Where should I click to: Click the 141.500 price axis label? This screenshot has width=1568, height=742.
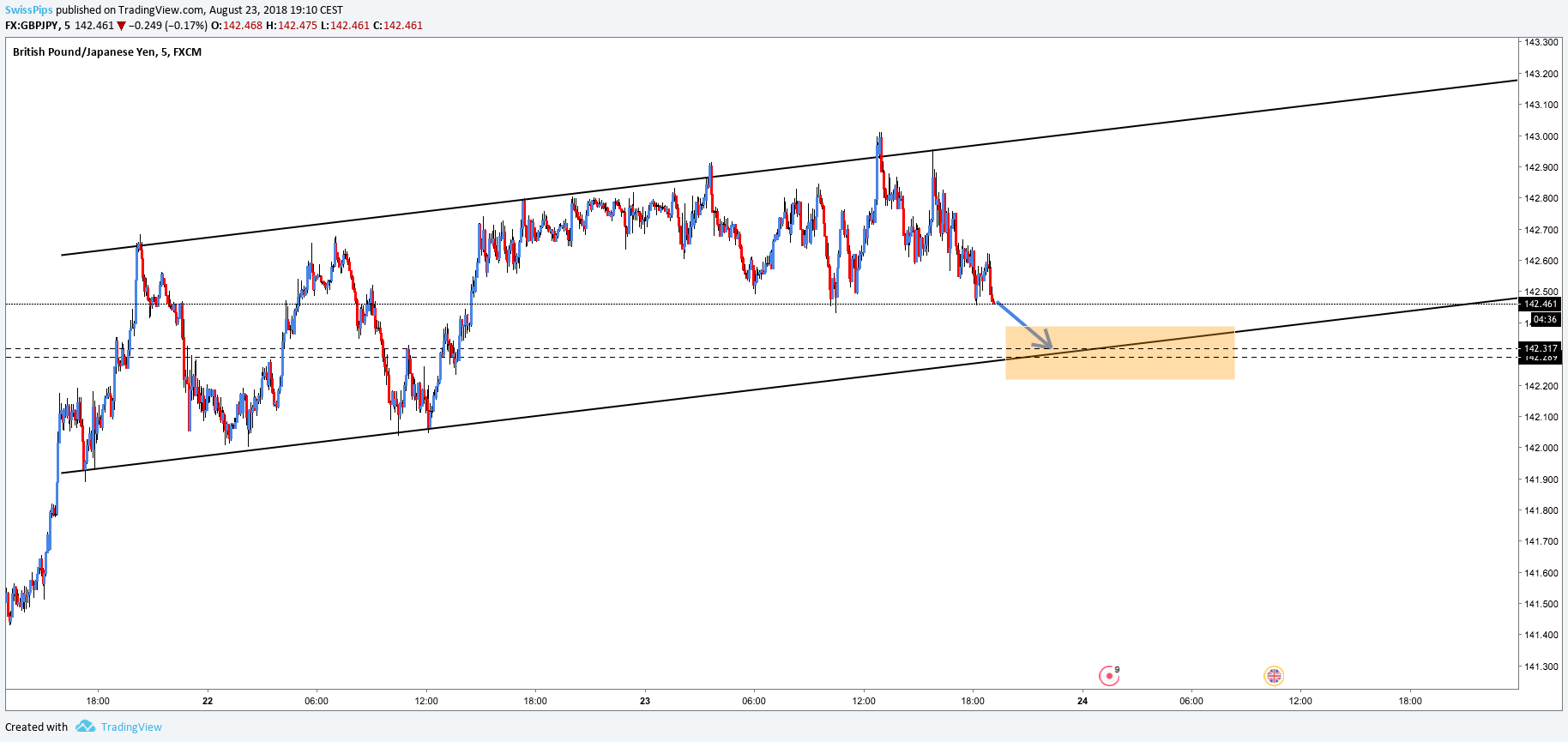coord(1541,604)
